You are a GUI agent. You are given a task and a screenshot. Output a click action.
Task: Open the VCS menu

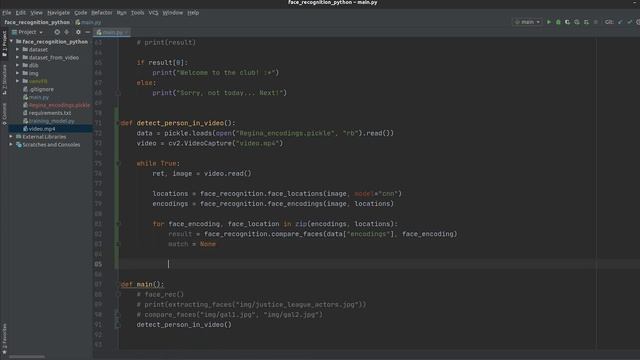[153, 13]
